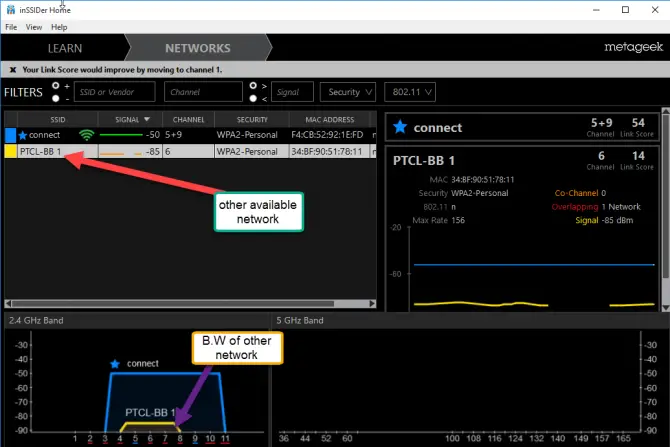
Task: Click the yellow color swatch for PTCL-BB 1
Action: tap(10, 152)
